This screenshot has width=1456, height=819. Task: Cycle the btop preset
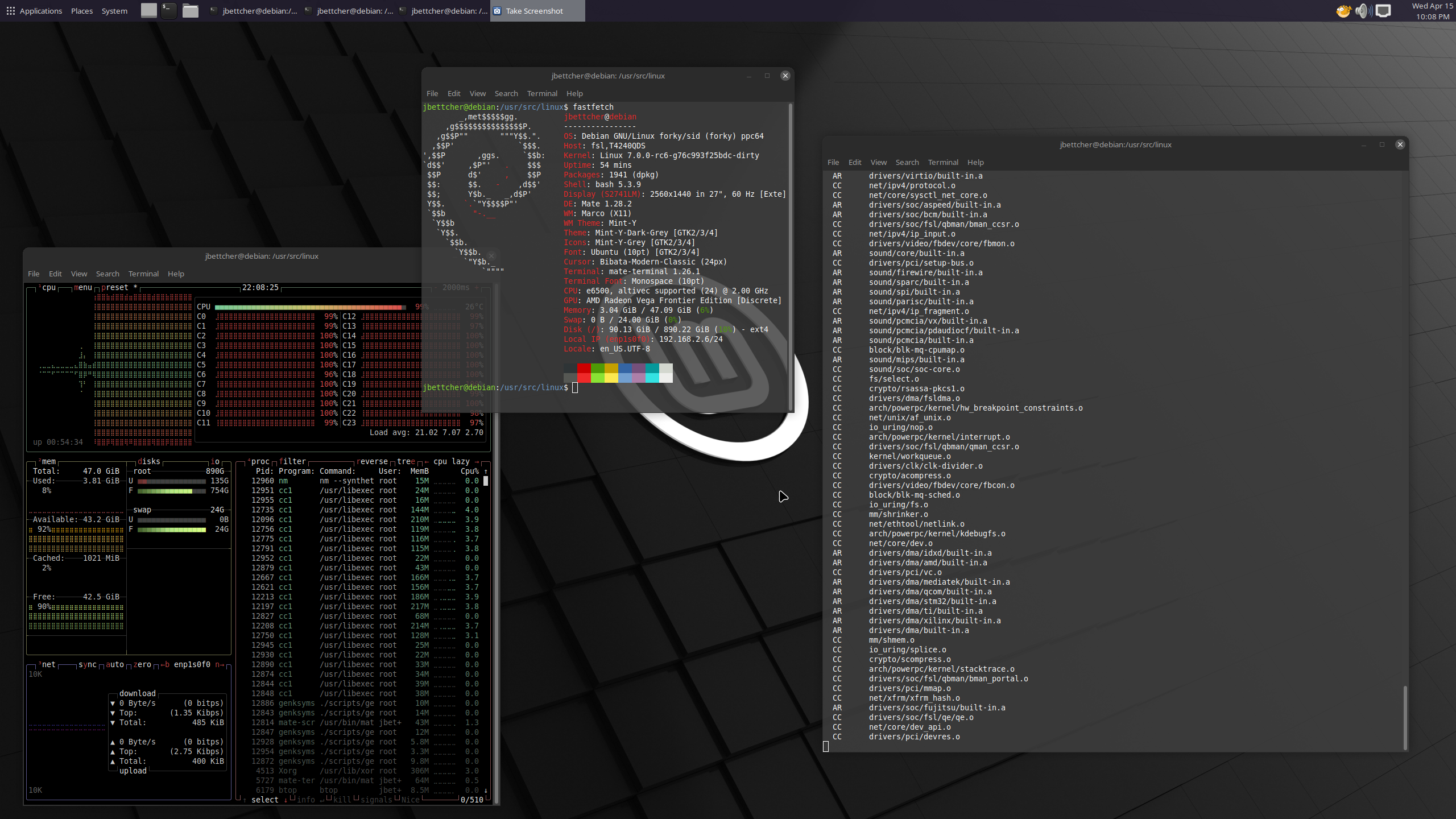119,288
